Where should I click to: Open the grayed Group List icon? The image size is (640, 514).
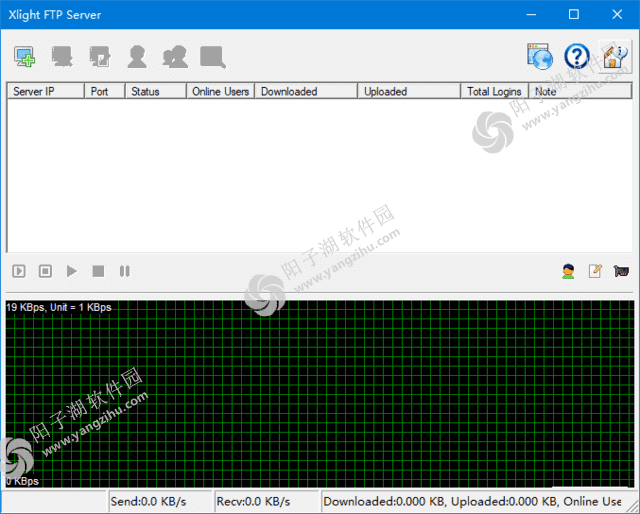(x=175, y=56)
